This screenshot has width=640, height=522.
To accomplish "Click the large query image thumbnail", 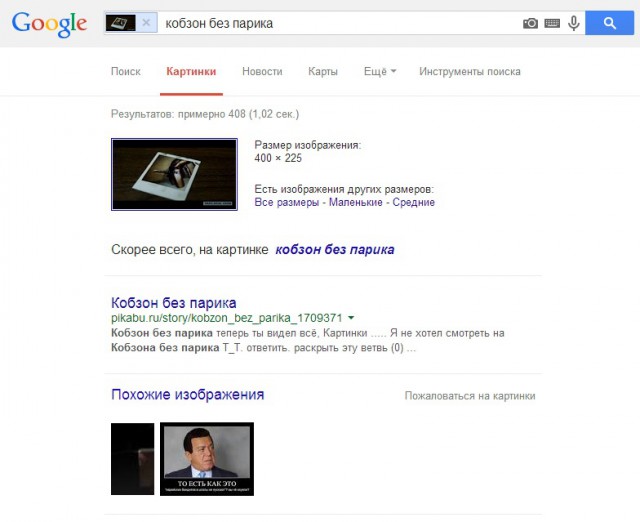I will (174, 174).
